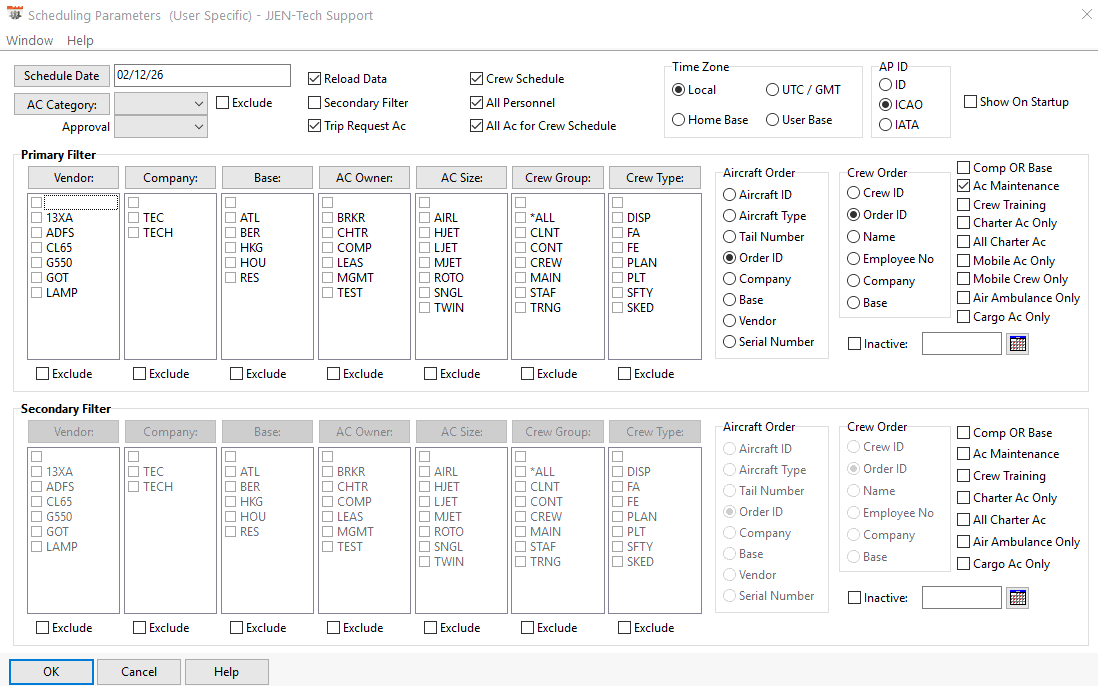Open the Help menu
This screenshot has width=1098, height=686.
(x=80, y=41)
